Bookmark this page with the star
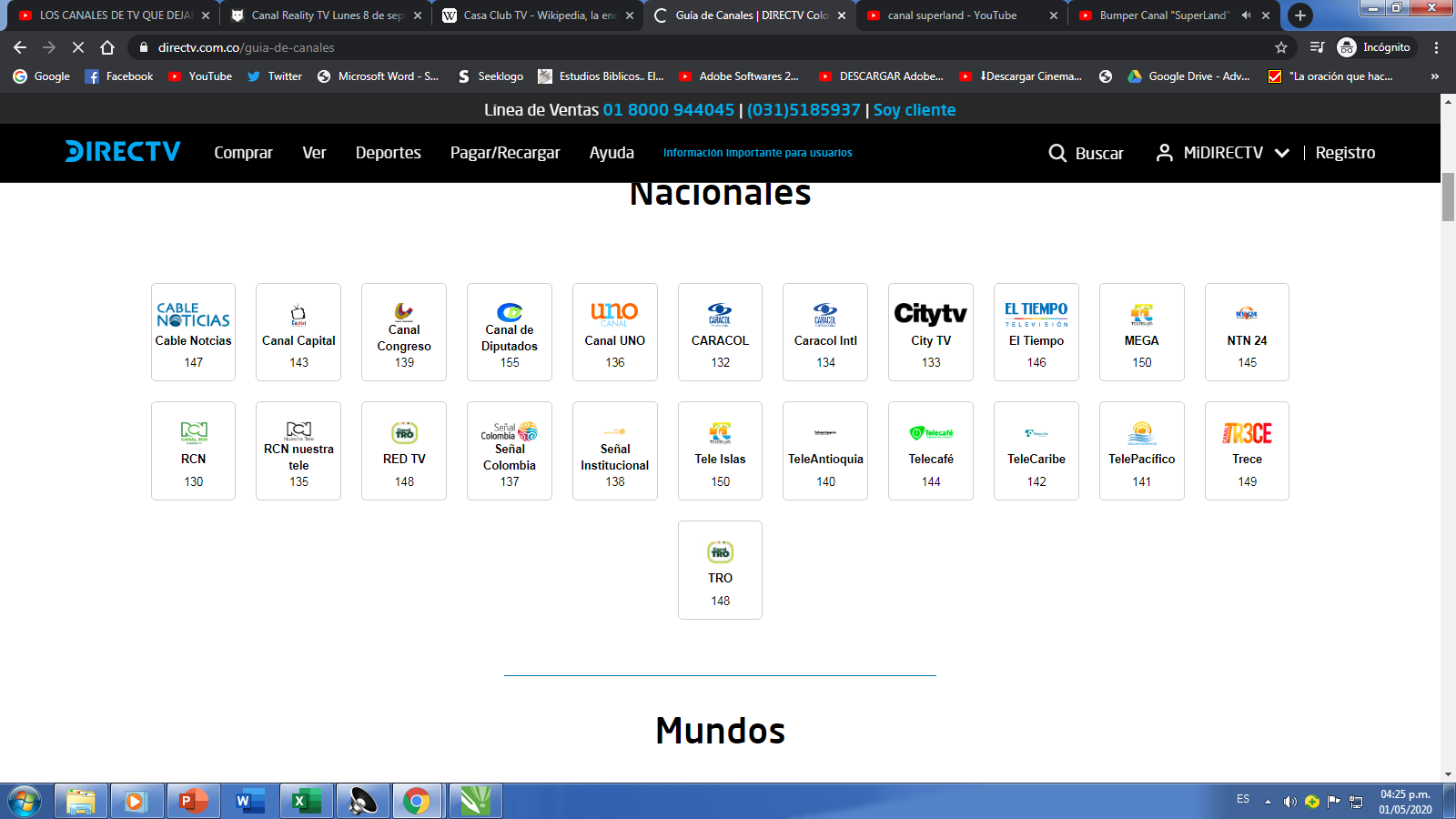This screenshot has width=1456, height=819. click(x=1281, y=47)
